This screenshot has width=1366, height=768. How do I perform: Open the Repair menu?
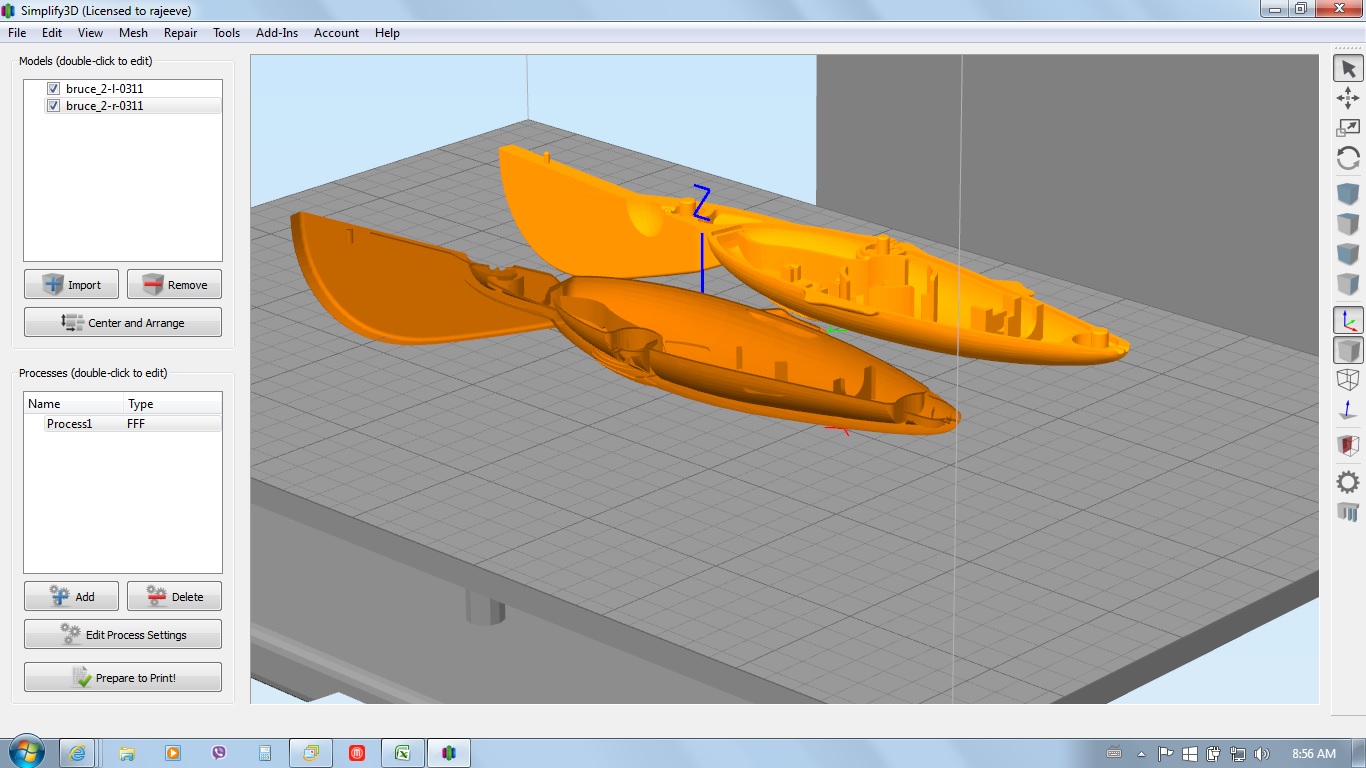[181, 33]
